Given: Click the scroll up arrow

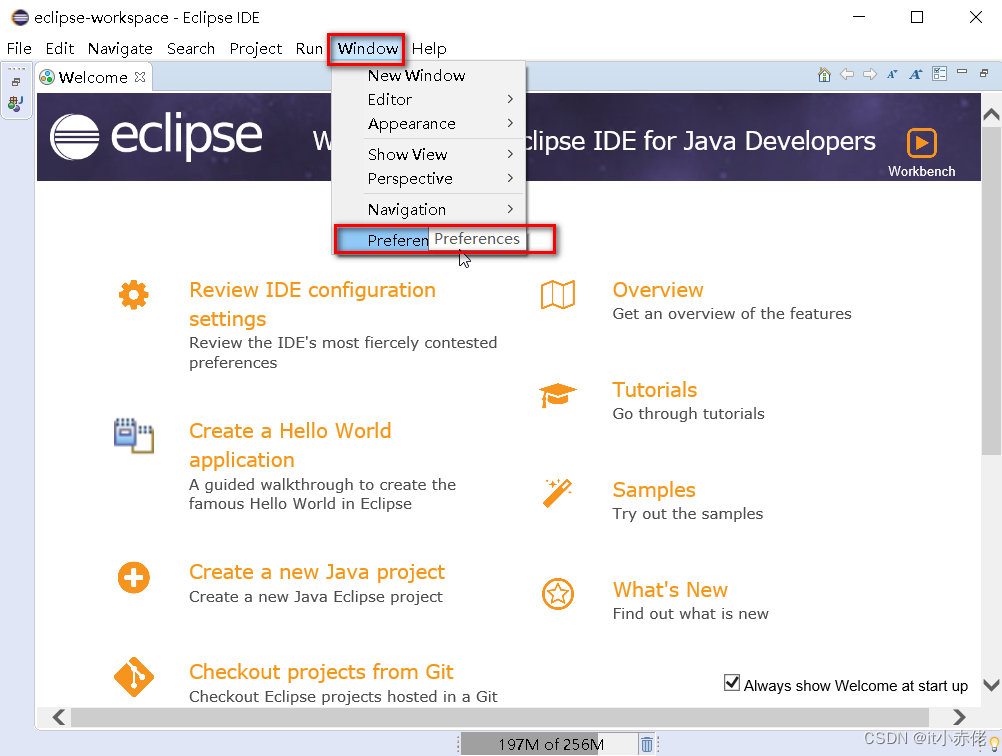Looking at the screenshot, I should coord(991,114).
